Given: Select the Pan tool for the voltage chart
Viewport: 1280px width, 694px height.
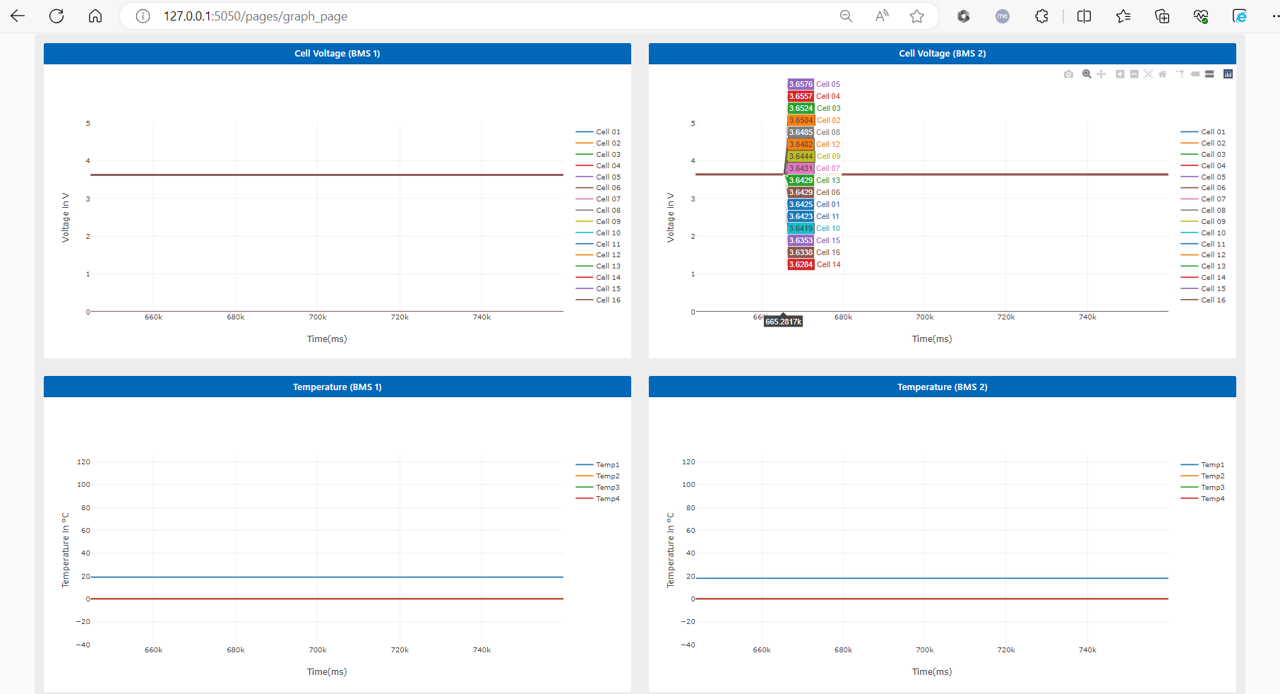Looking at the screenshot, I should pyautogui.click(x=1101, y=73).
